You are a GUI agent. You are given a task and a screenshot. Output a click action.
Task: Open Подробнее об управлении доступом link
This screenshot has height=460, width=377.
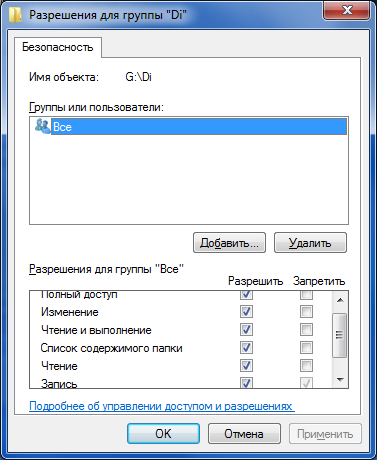162,406
